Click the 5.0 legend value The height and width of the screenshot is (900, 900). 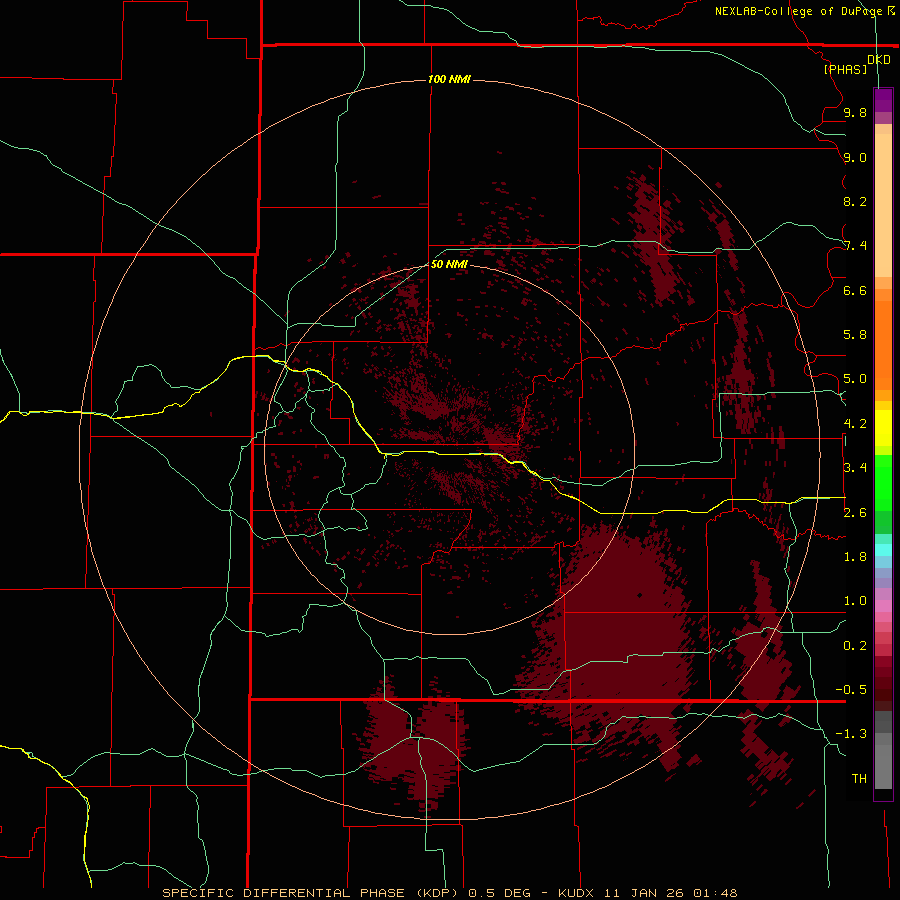pos(855,379)
